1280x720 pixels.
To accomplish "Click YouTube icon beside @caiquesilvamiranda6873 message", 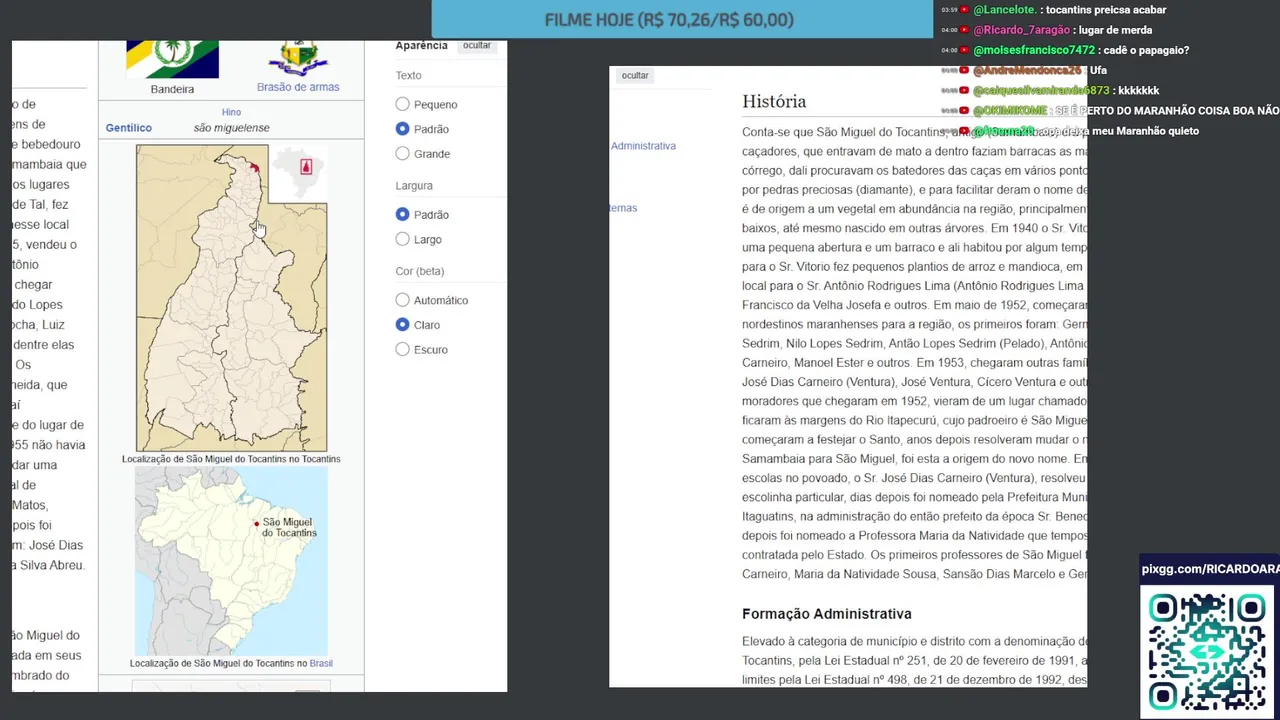I will pyautogui.click(x=964, y=90).
